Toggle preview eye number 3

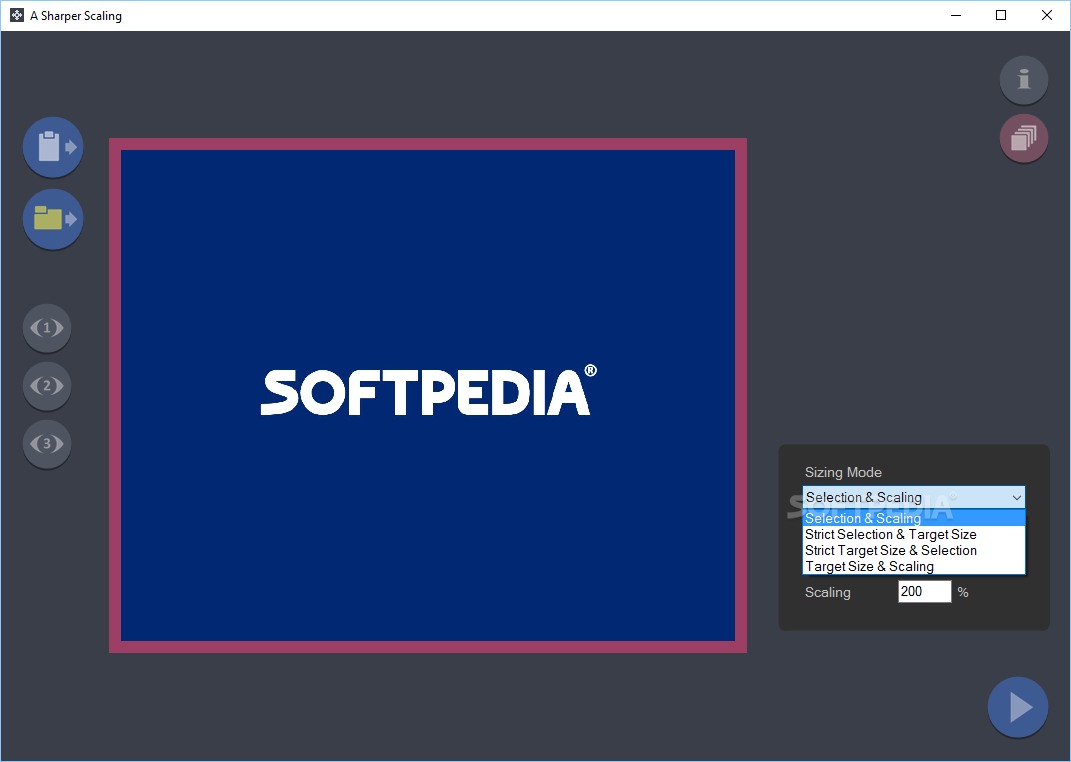coord(47,444)
